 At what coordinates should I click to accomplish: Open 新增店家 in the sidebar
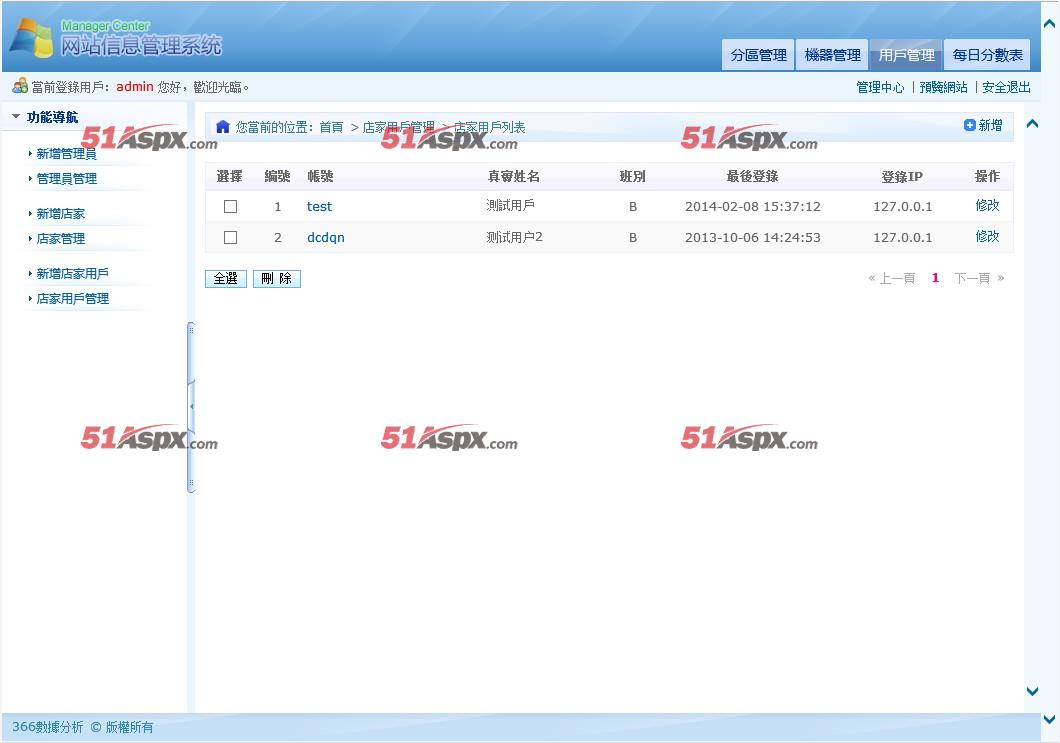tap(60, 214)
